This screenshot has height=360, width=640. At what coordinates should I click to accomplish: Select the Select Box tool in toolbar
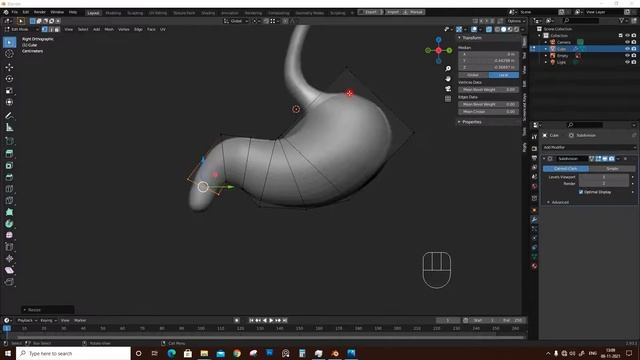point(9,42)
